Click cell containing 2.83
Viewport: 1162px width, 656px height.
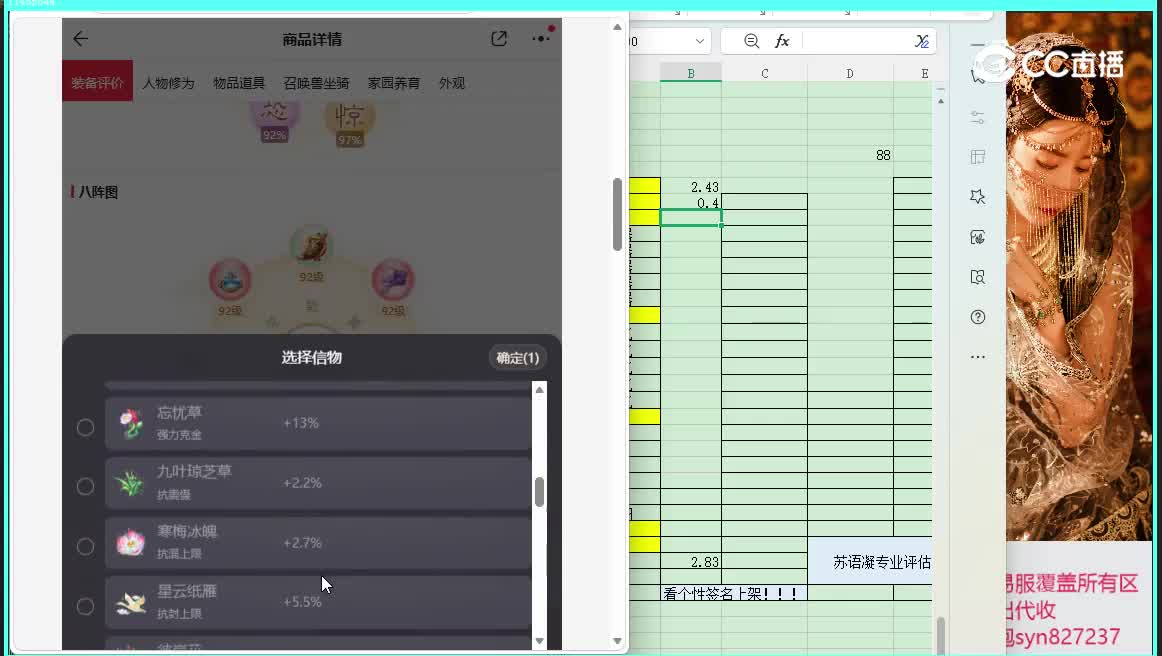pos(691,562)
